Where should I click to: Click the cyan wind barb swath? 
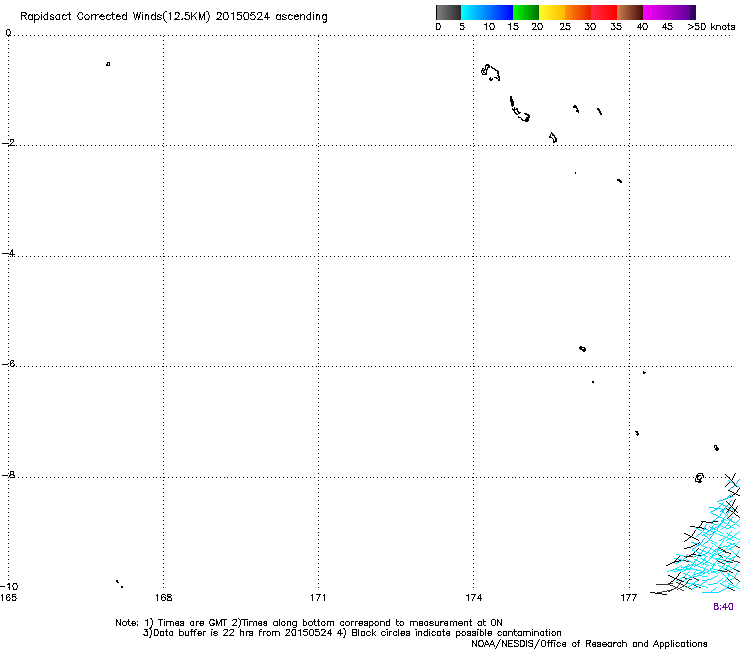(708, 548)
